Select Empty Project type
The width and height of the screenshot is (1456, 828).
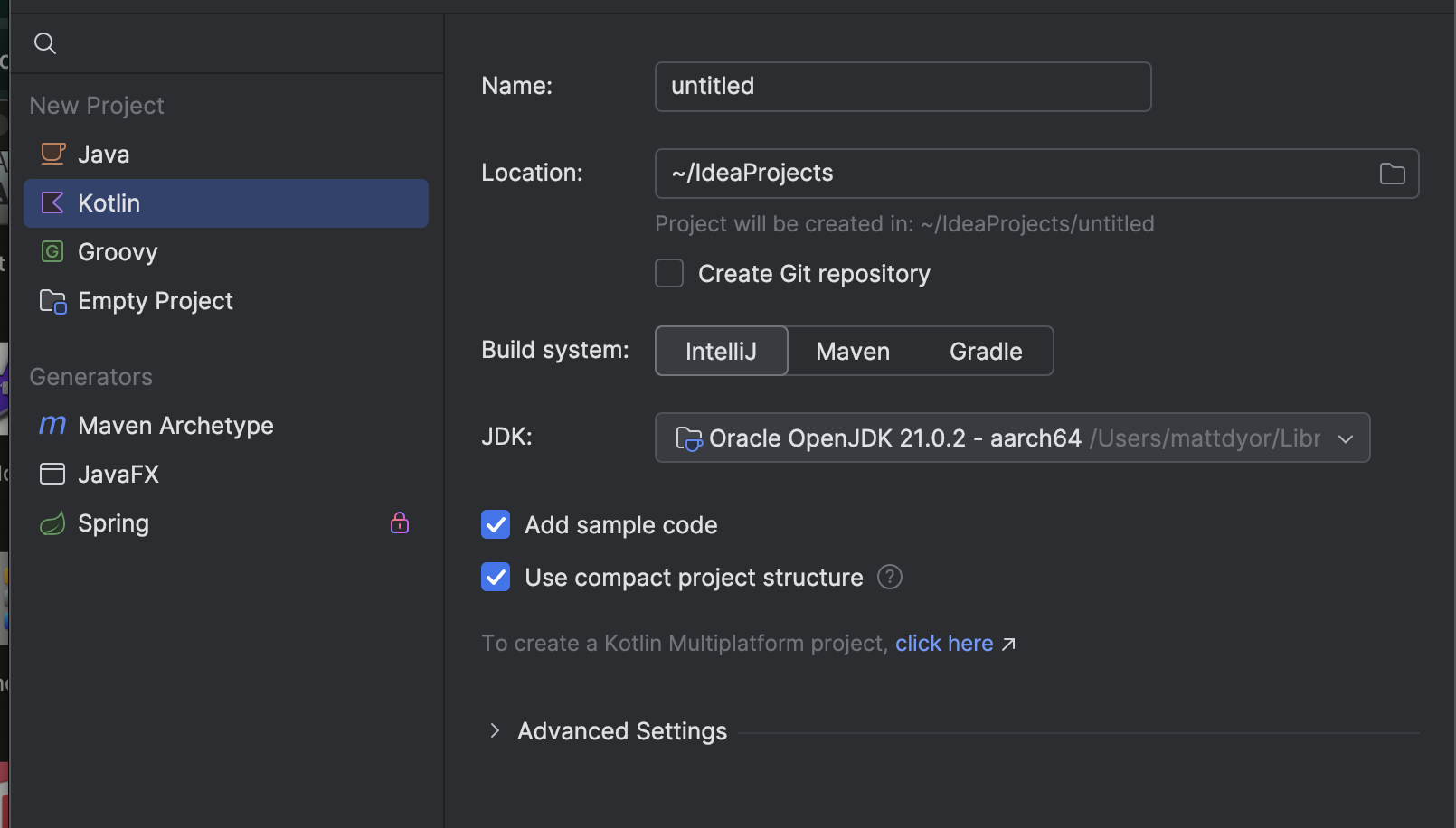pos(226,301)
